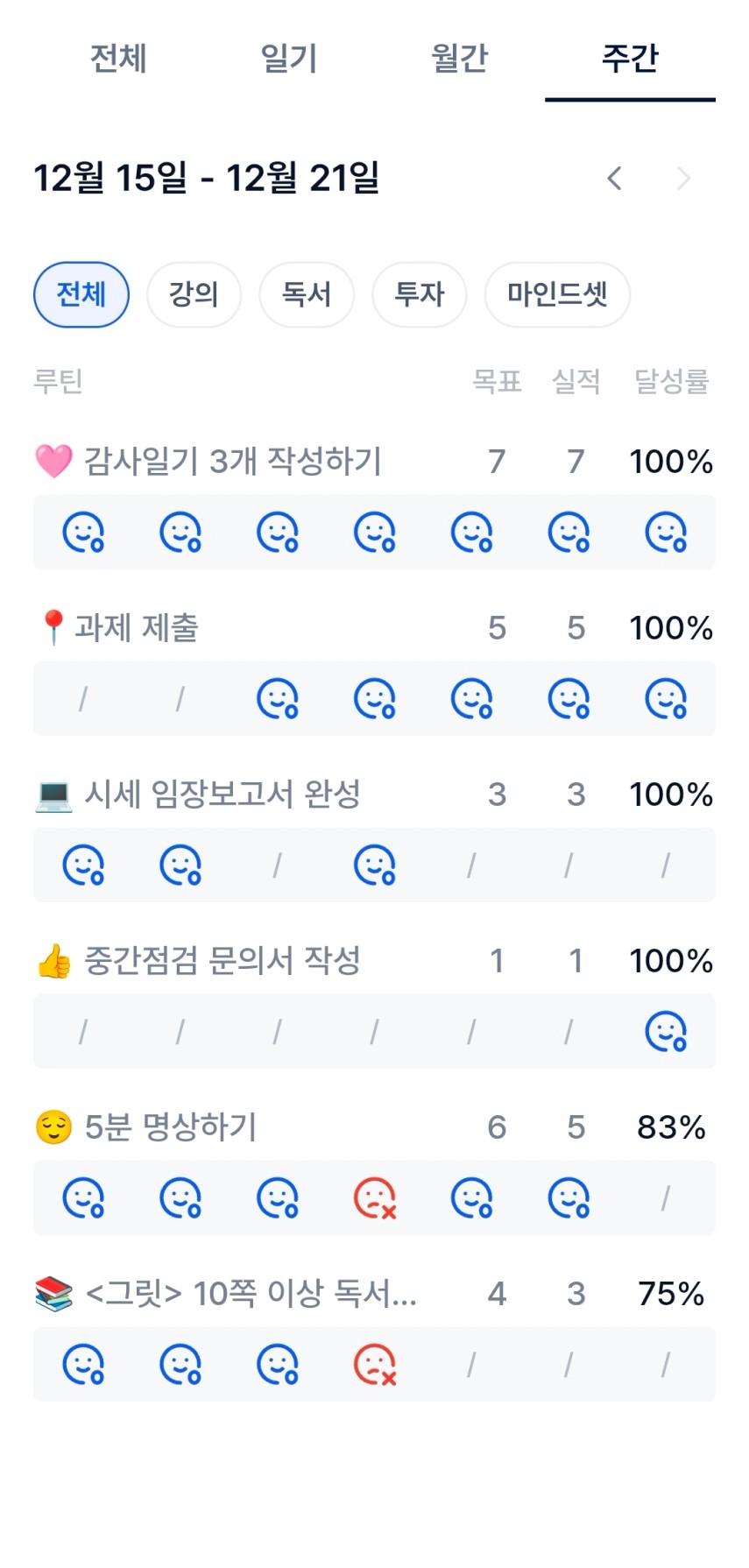Switch to the 월간 tab
Image resolution: width=749 pixels, height=1568 pixels.
click(x=459, y=59)
